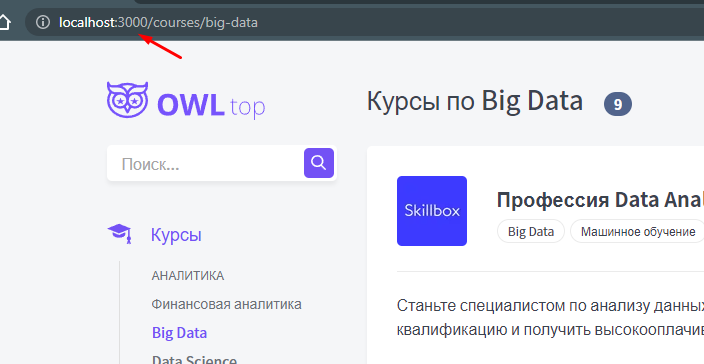Open the Профессия Data Analyst course title
The width and height of the screenshot is (704, 364).
pyautogui.click(x=600, y=200)
